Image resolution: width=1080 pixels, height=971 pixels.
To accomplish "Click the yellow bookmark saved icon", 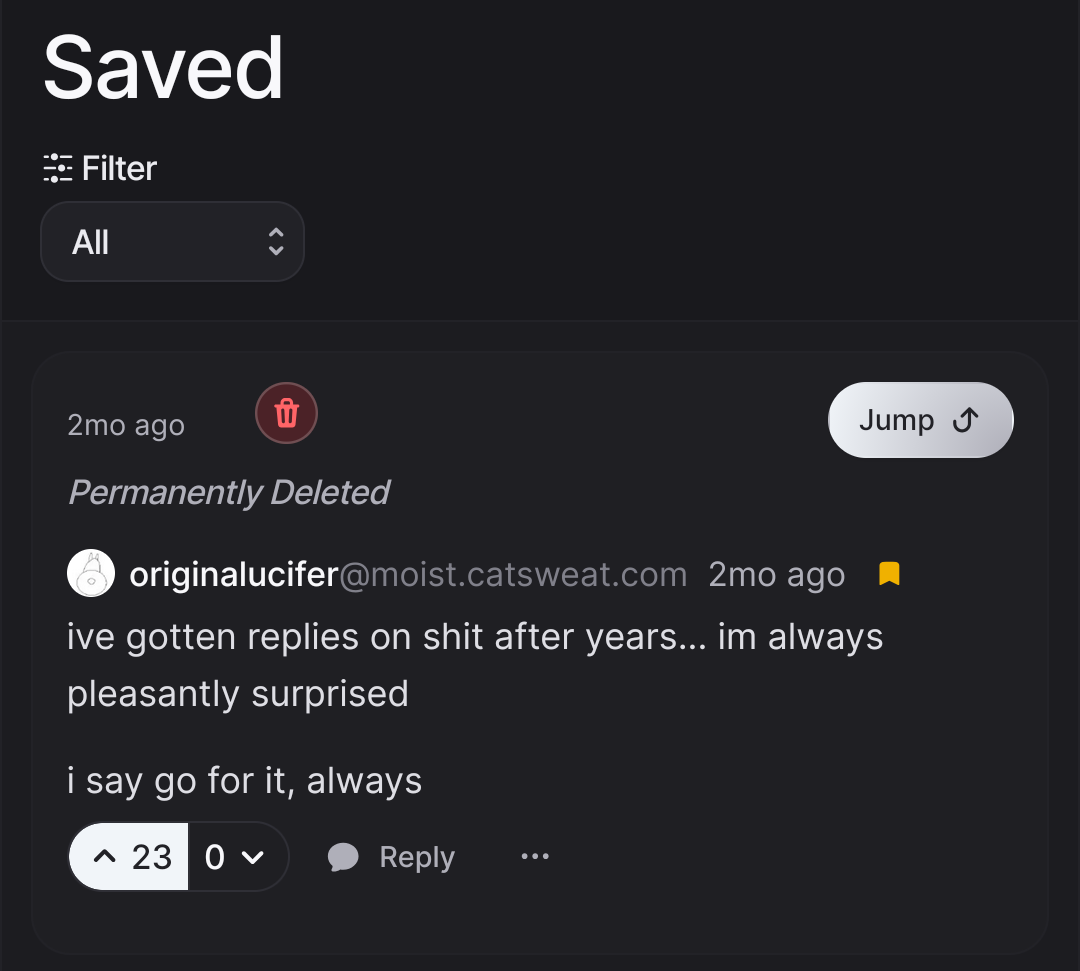I will [889, 574].
